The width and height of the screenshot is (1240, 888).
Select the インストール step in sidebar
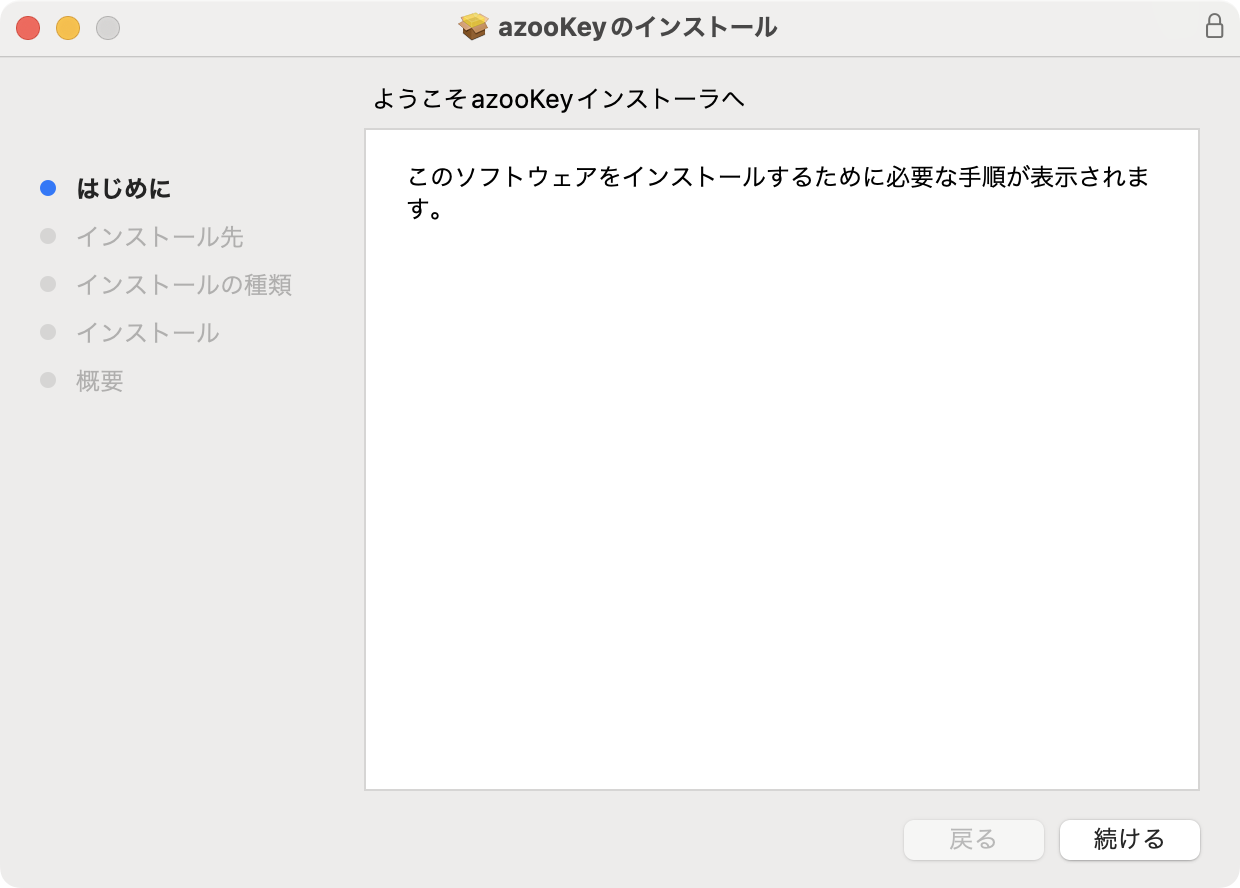tap(147, 333)
